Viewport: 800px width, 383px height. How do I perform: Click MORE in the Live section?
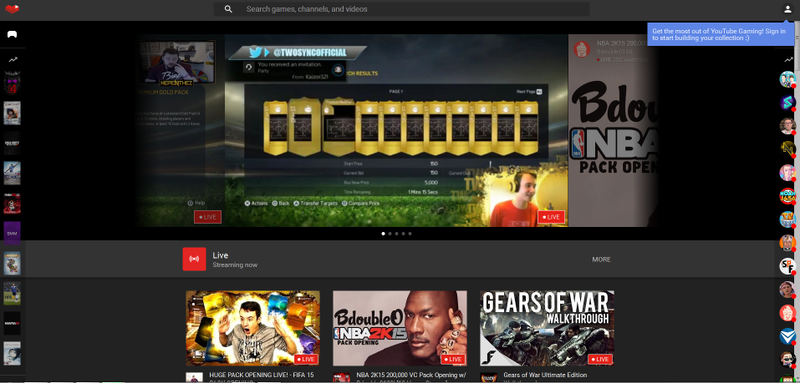click(601, 259)
